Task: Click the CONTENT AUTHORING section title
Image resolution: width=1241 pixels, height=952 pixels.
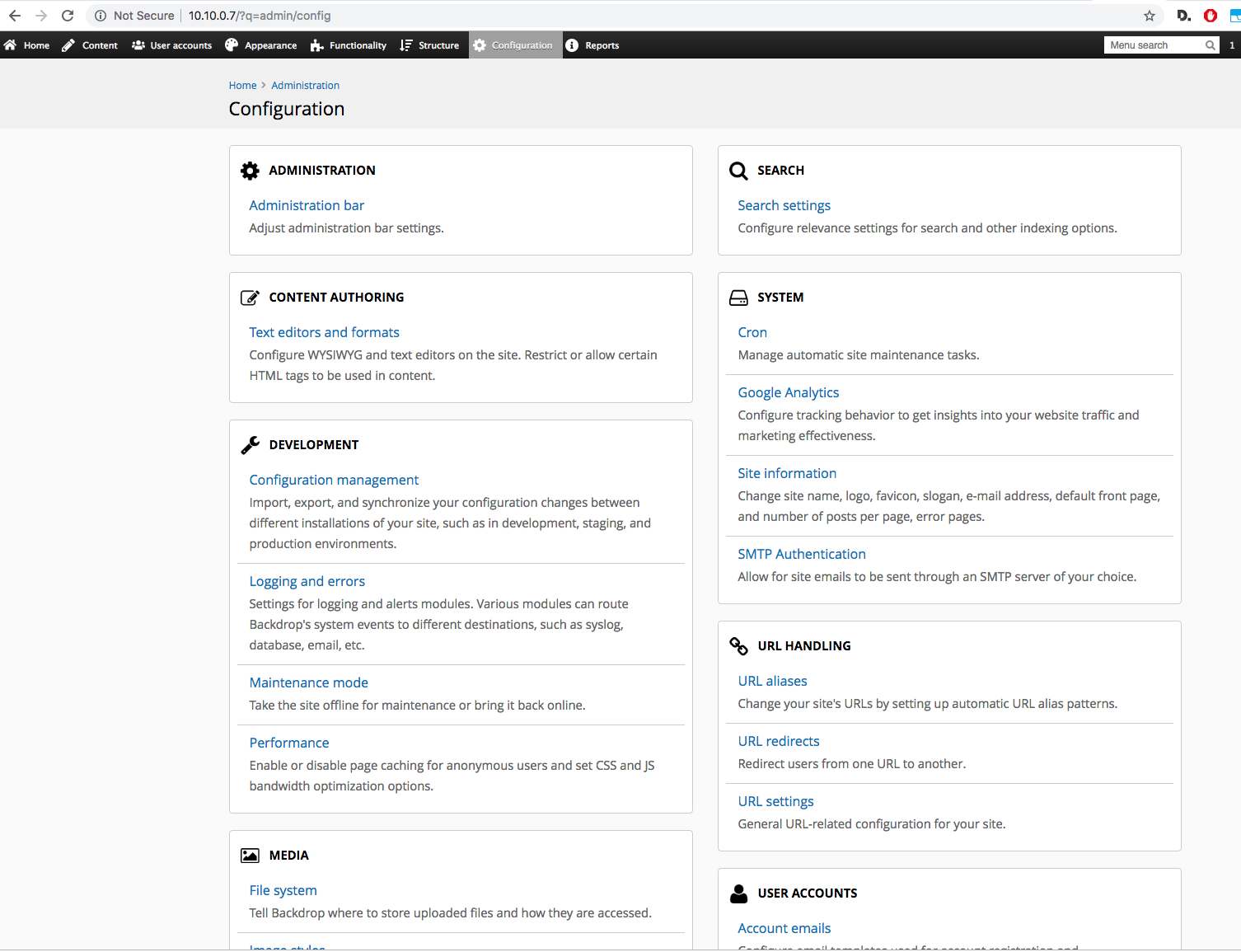Action: coord(336,298)
